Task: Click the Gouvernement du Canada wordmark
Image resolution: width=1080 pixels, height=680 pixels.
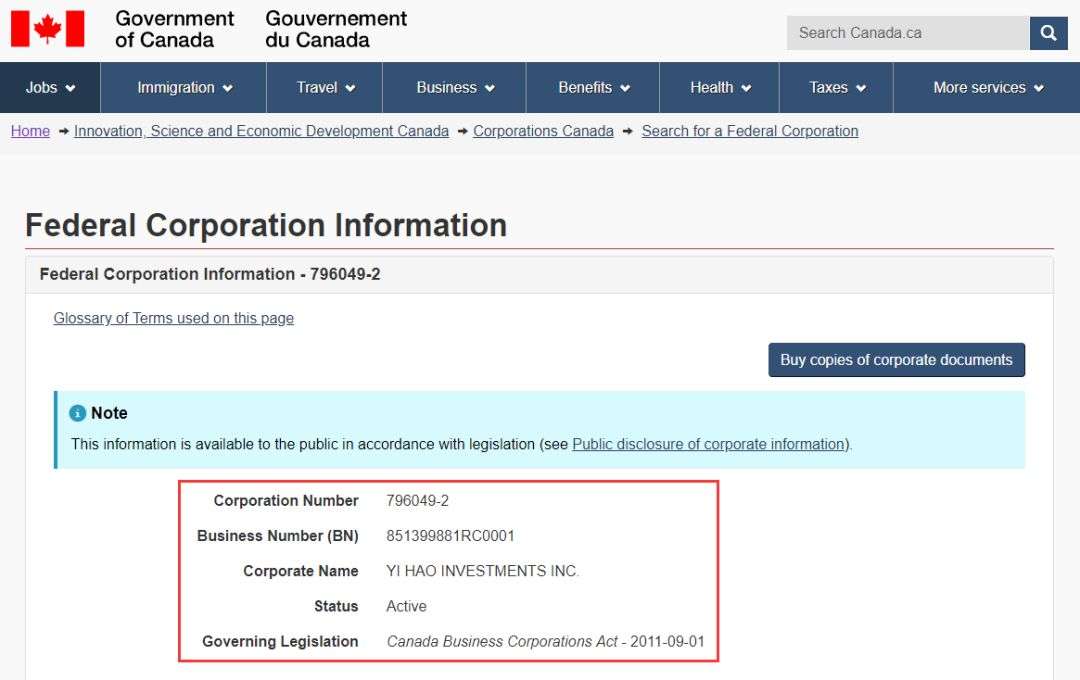Action: tap(335, 29)
